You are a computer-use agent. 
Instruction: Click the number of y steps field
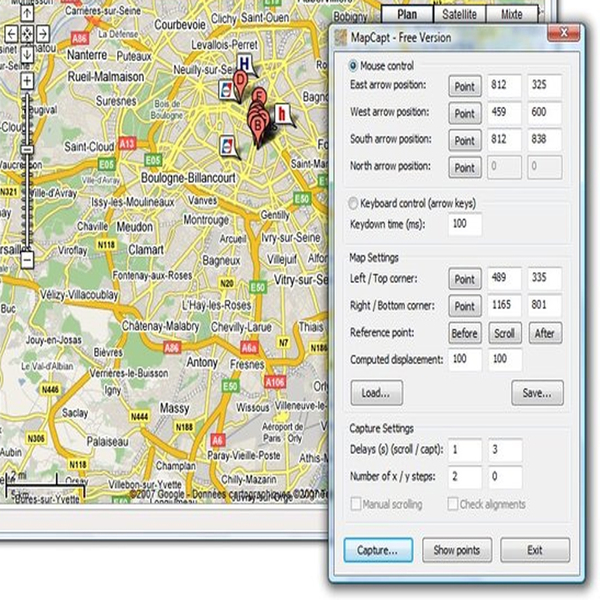click(x=505, y=477)
